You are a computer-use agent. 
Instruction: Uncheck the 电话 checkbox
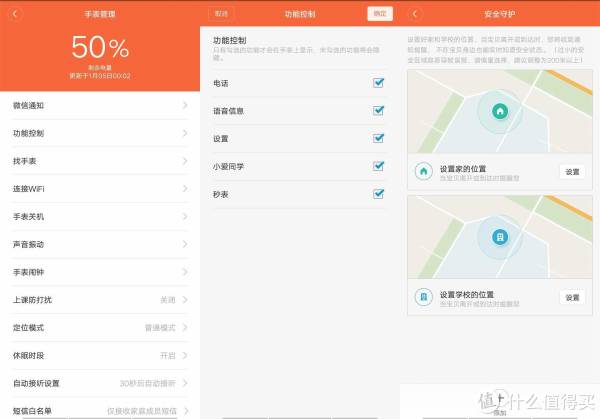tap(379, 83)
